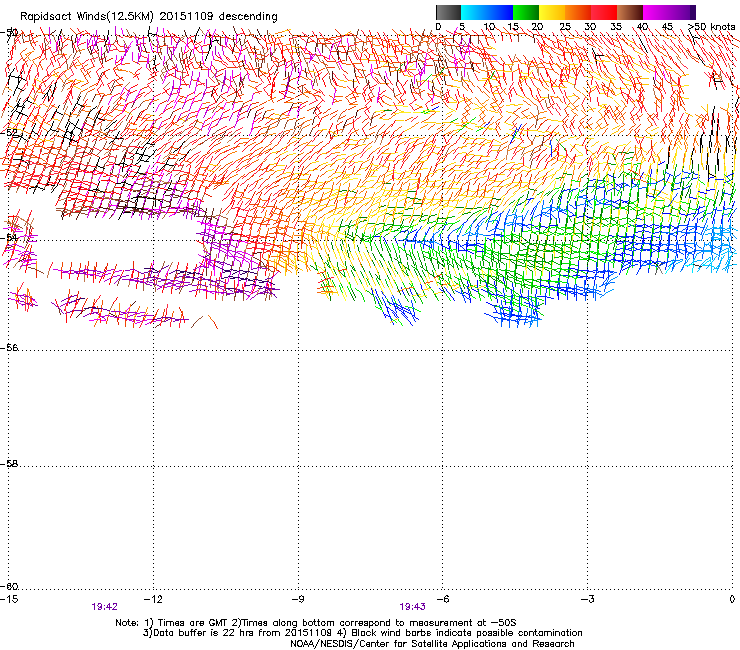Click longitude axis label '-12'
The width and height of the screenshot is (740, 650).
[153, 599]
